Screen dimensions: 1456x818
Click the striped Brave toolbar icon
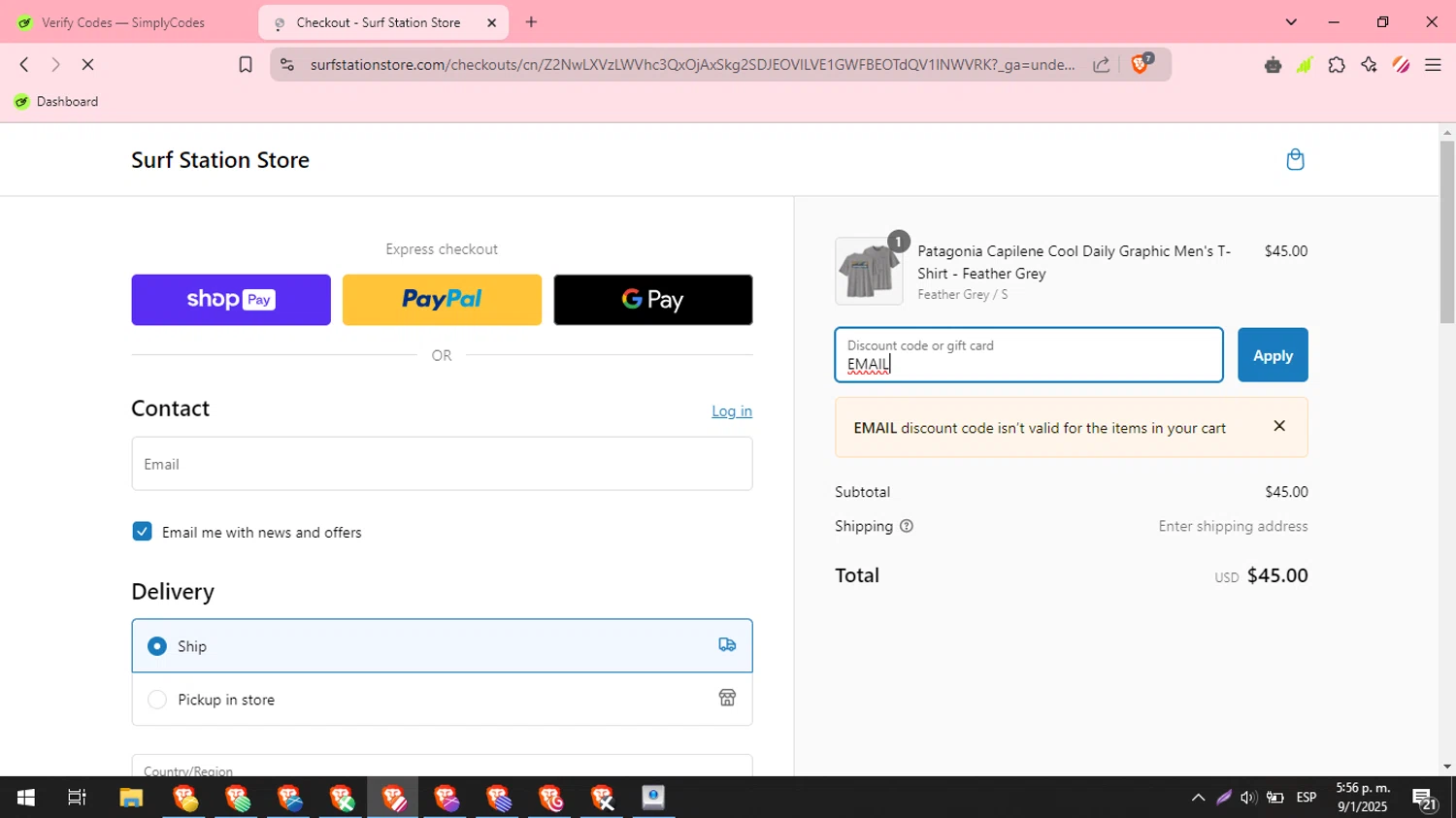tap(1401, 65)
